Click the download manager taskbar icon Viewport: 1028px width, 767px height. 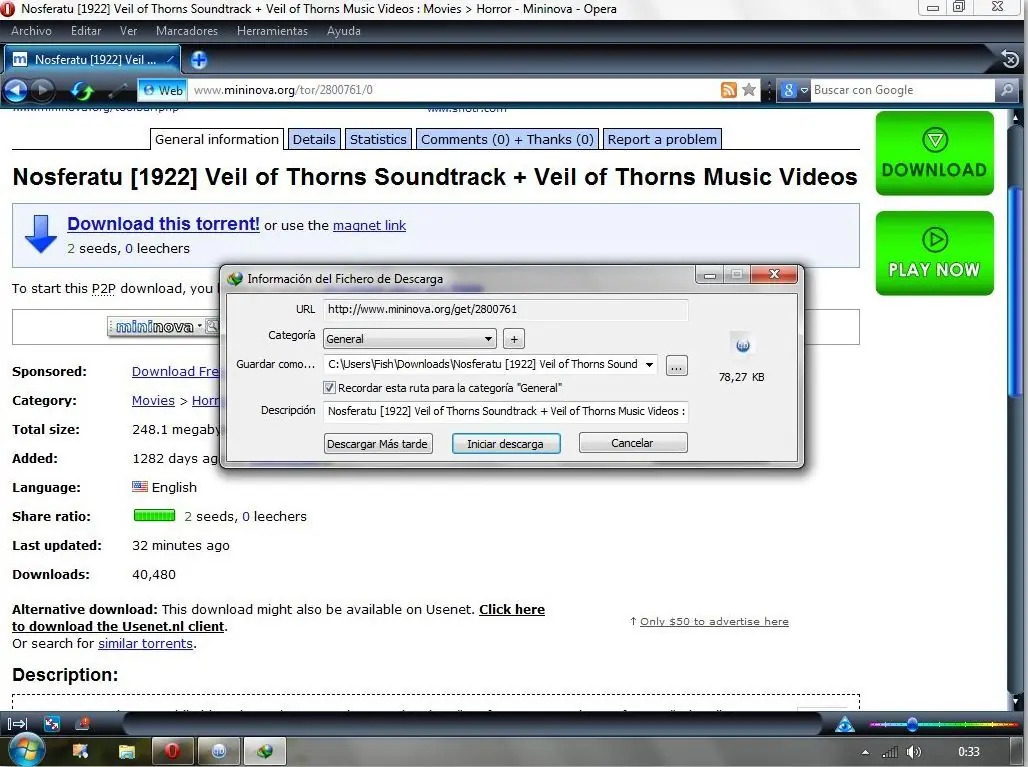click(x=265, y=751)
